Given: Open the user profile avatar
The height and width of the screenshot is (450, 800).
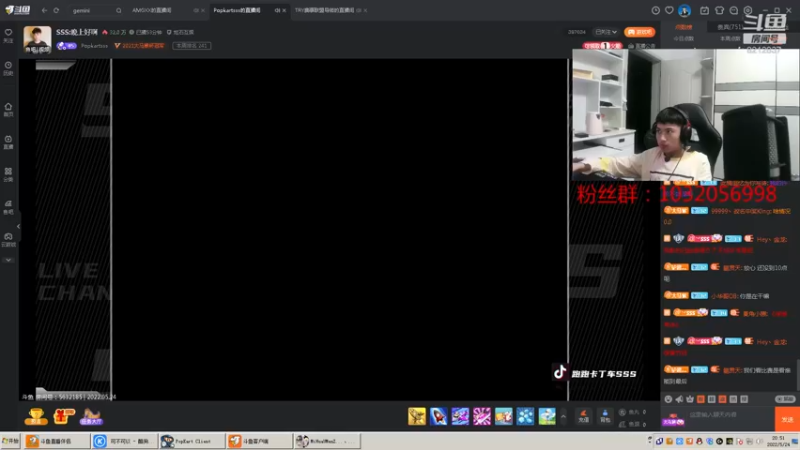Looking at the screenshot, I should 684,10.
